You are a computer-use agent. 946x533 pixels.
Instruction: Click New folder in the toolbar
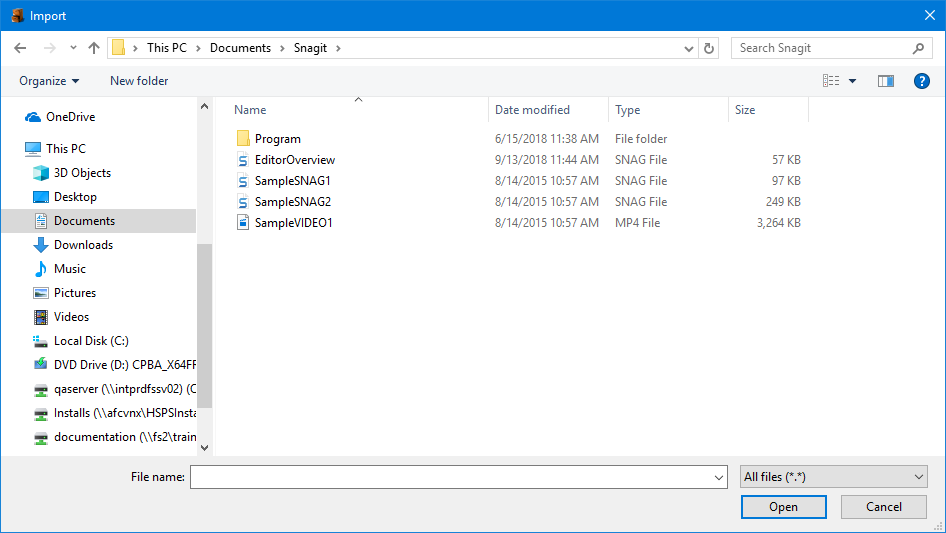click(x=139, y=81)
